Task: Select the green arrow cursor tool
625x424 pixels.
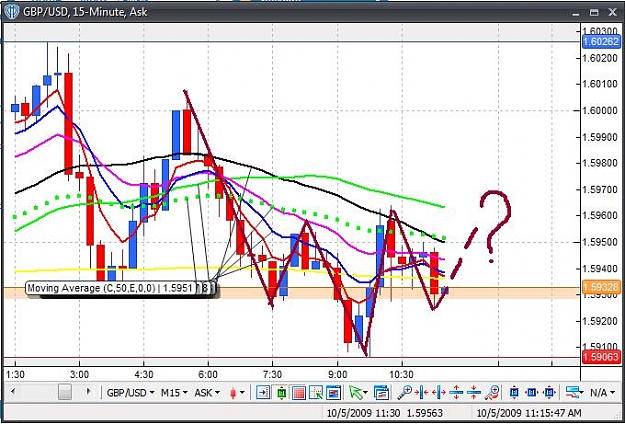Action: pyautogui.click(x=357, y=393)
